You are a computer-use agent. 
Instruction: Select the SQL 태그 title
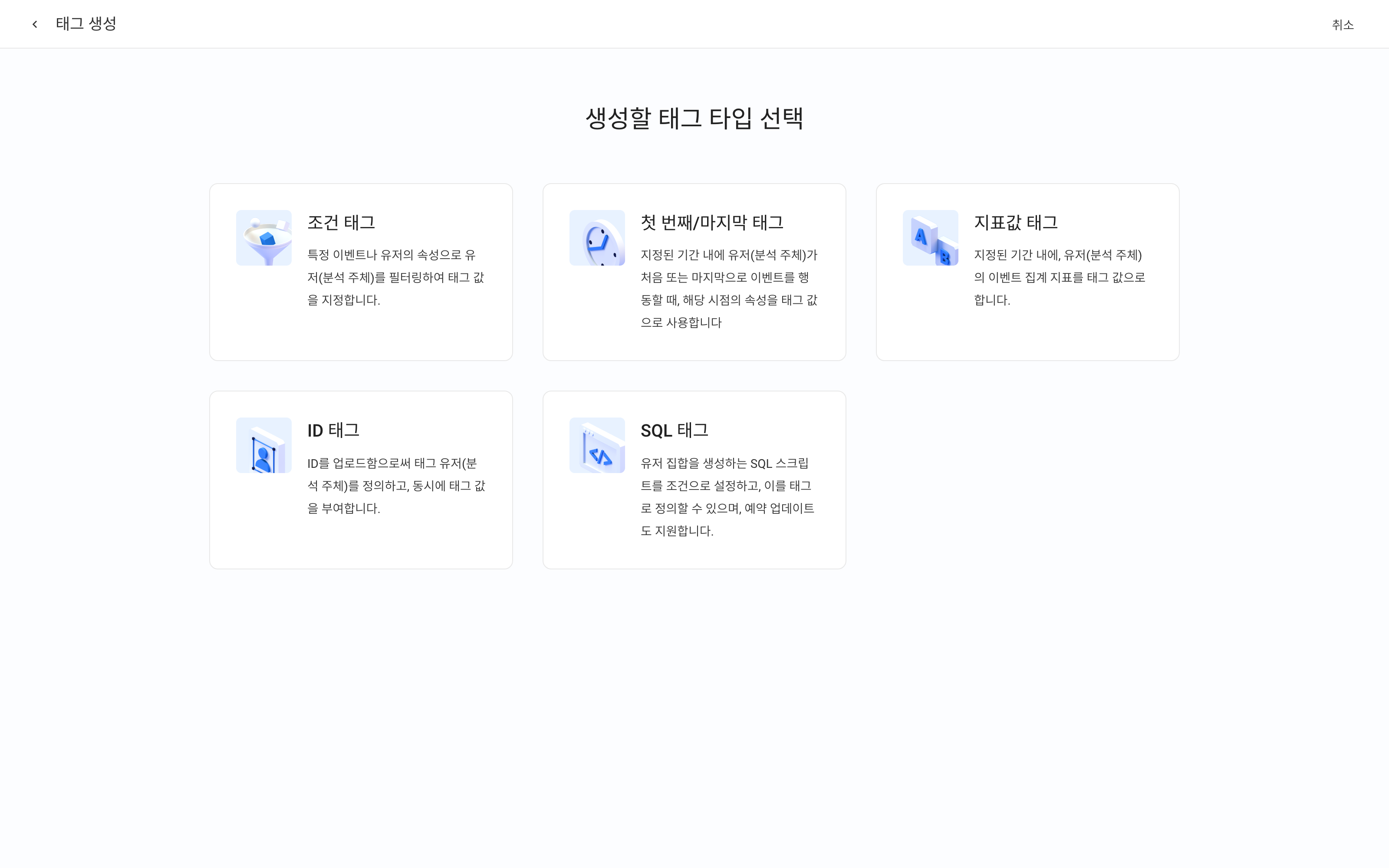coord(675,431)
